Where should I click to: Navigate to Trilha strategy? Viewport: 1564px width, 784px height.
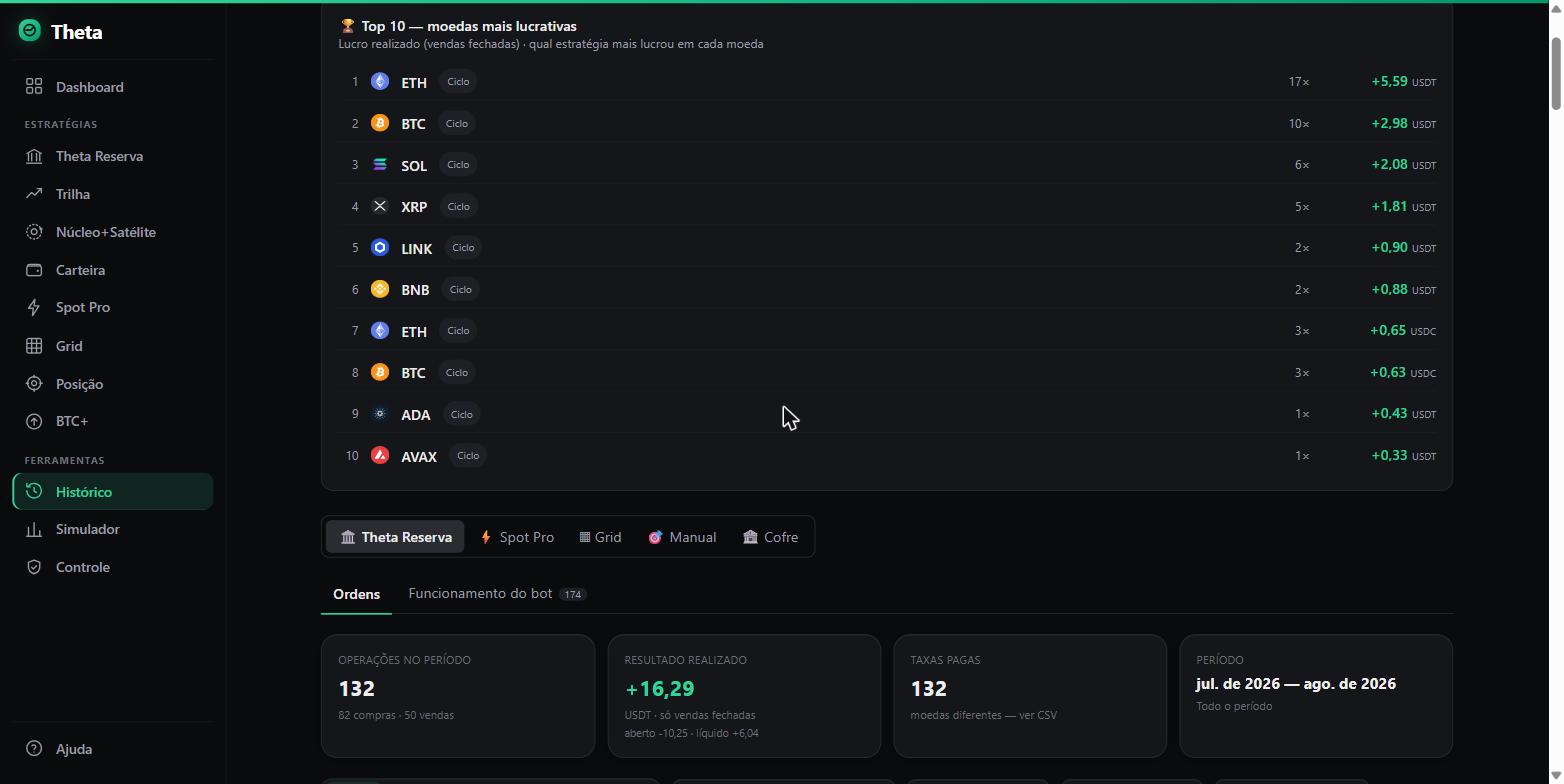click(x=113, y=194)
